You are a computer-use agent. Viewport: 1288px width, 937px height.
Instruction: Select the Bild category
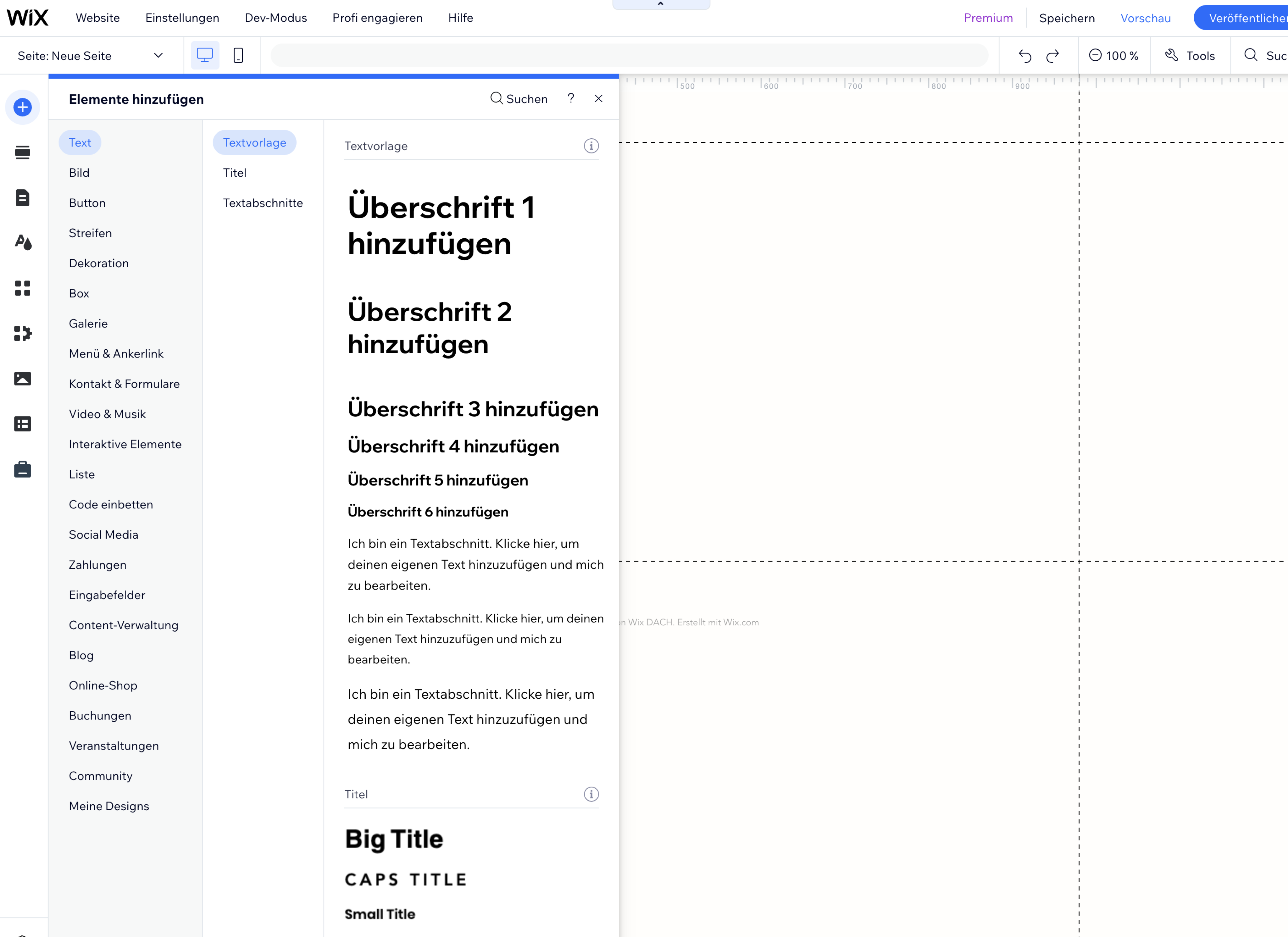click(x=79, y=173)
